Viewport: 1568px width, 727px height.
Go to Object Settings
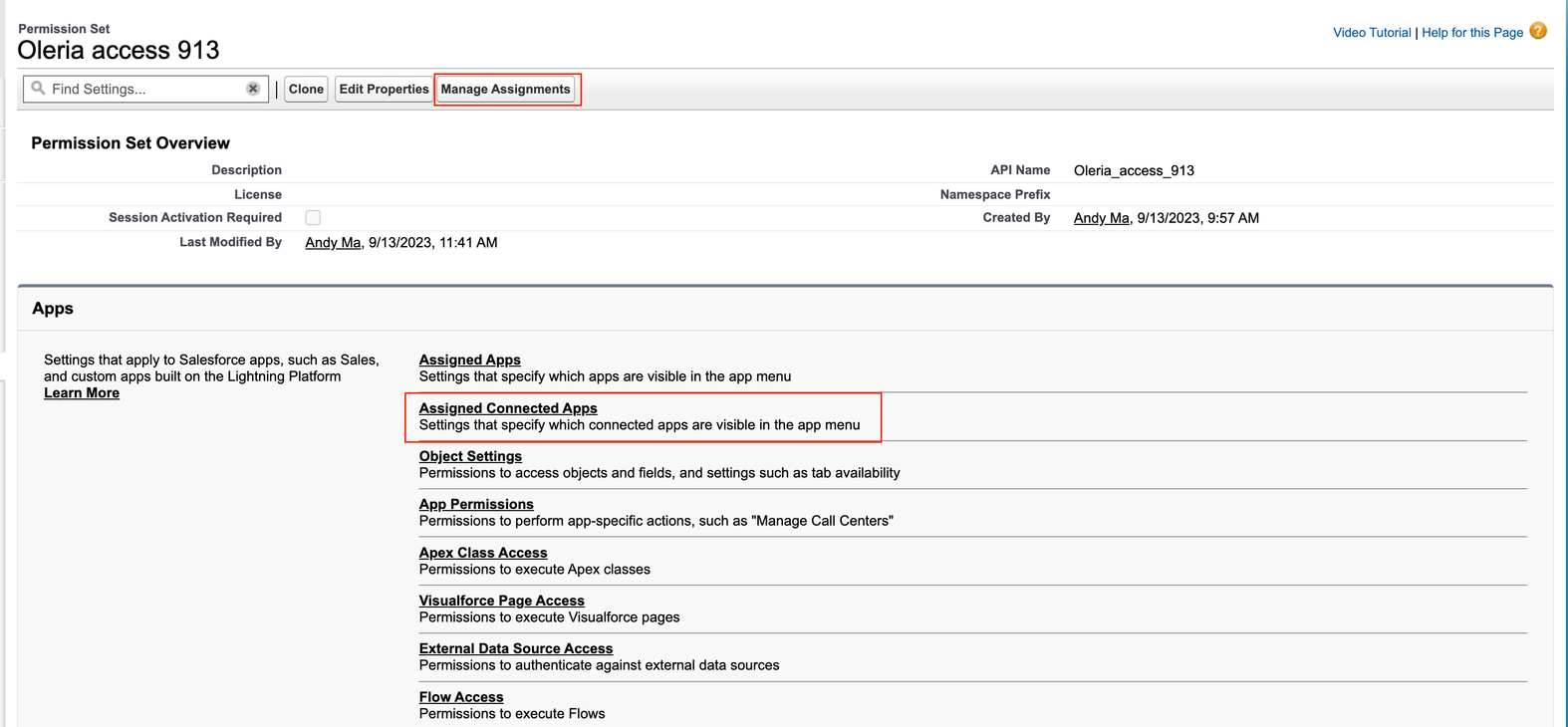pos(470,456)
